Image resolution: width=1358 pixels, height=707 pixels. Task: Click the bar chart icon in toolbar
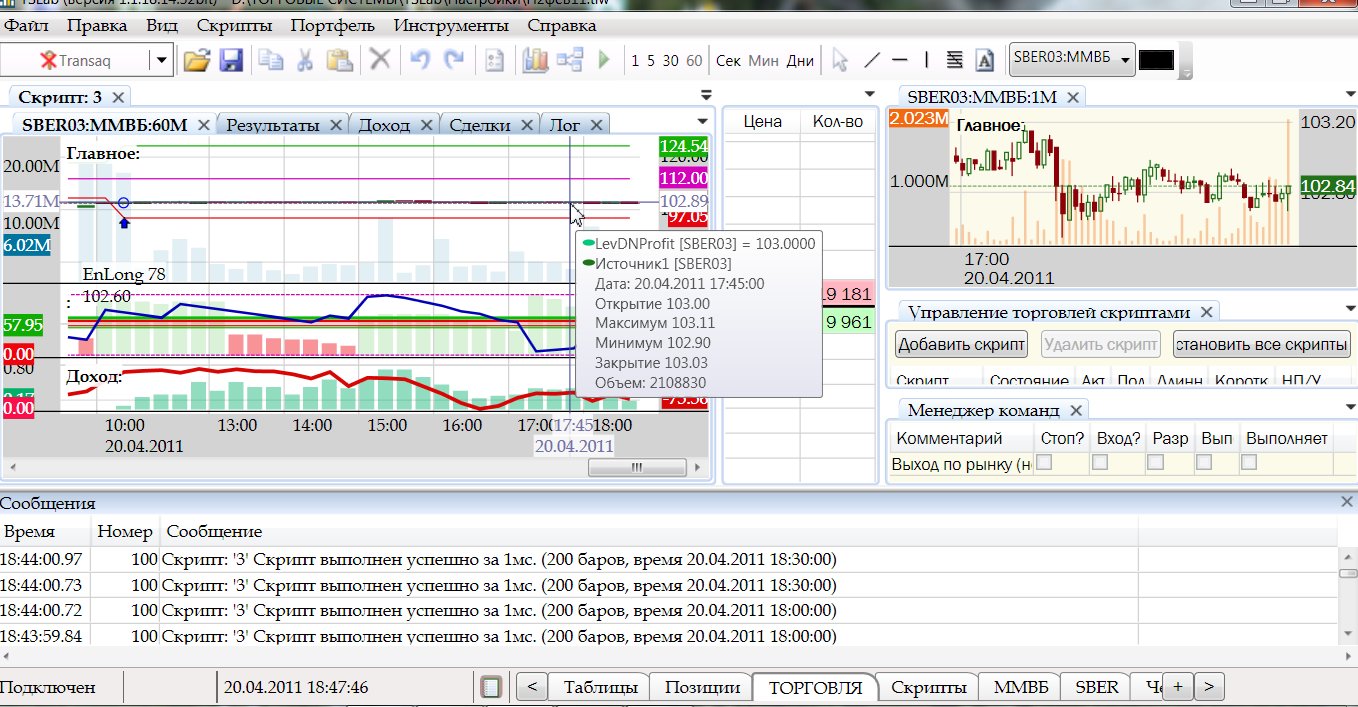click(535, 60)
